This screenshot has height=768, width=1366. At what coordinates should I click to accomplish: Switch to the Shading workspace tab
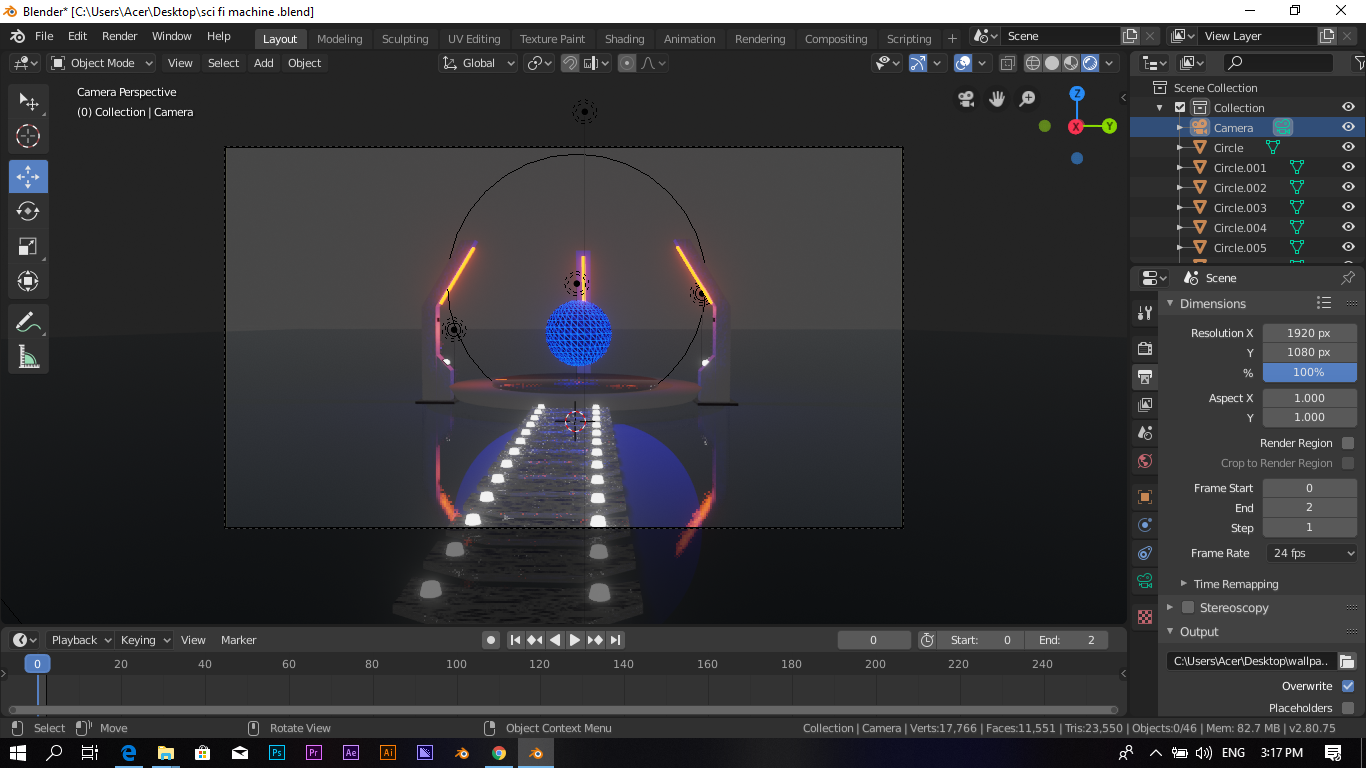tap(625, 38)
